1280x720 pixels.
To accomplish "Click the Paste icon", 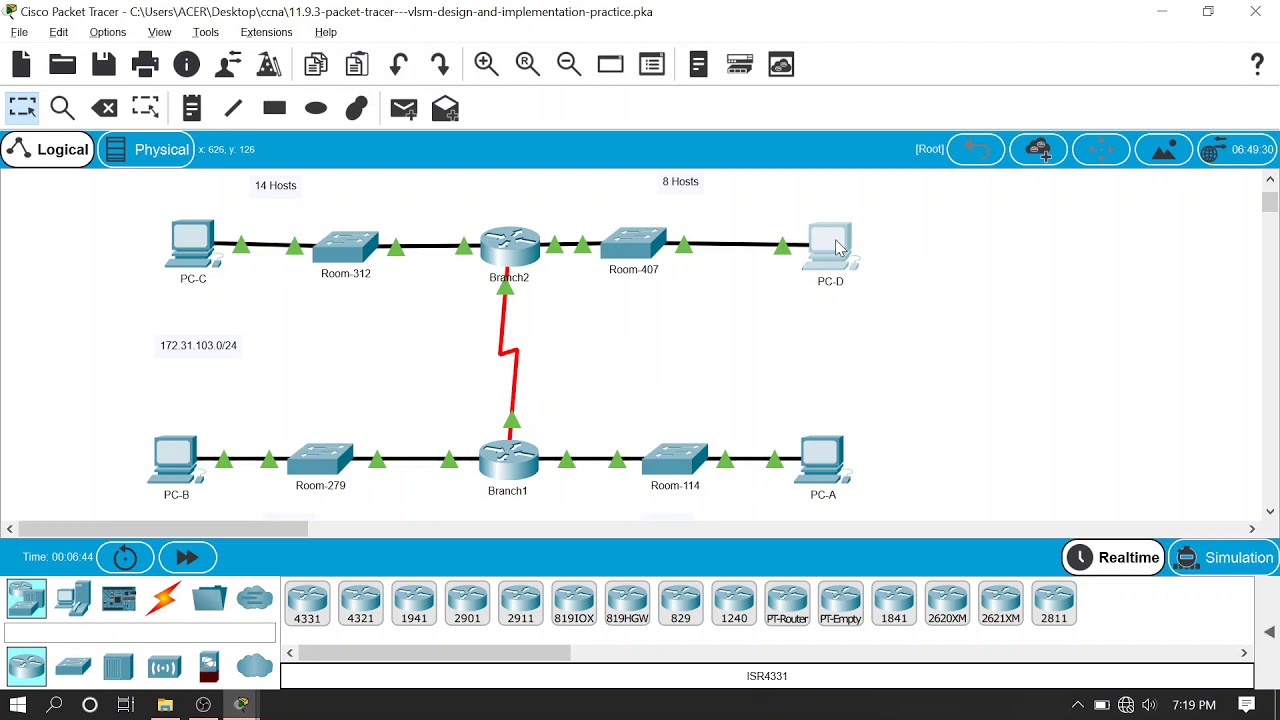I will (357, 65).
